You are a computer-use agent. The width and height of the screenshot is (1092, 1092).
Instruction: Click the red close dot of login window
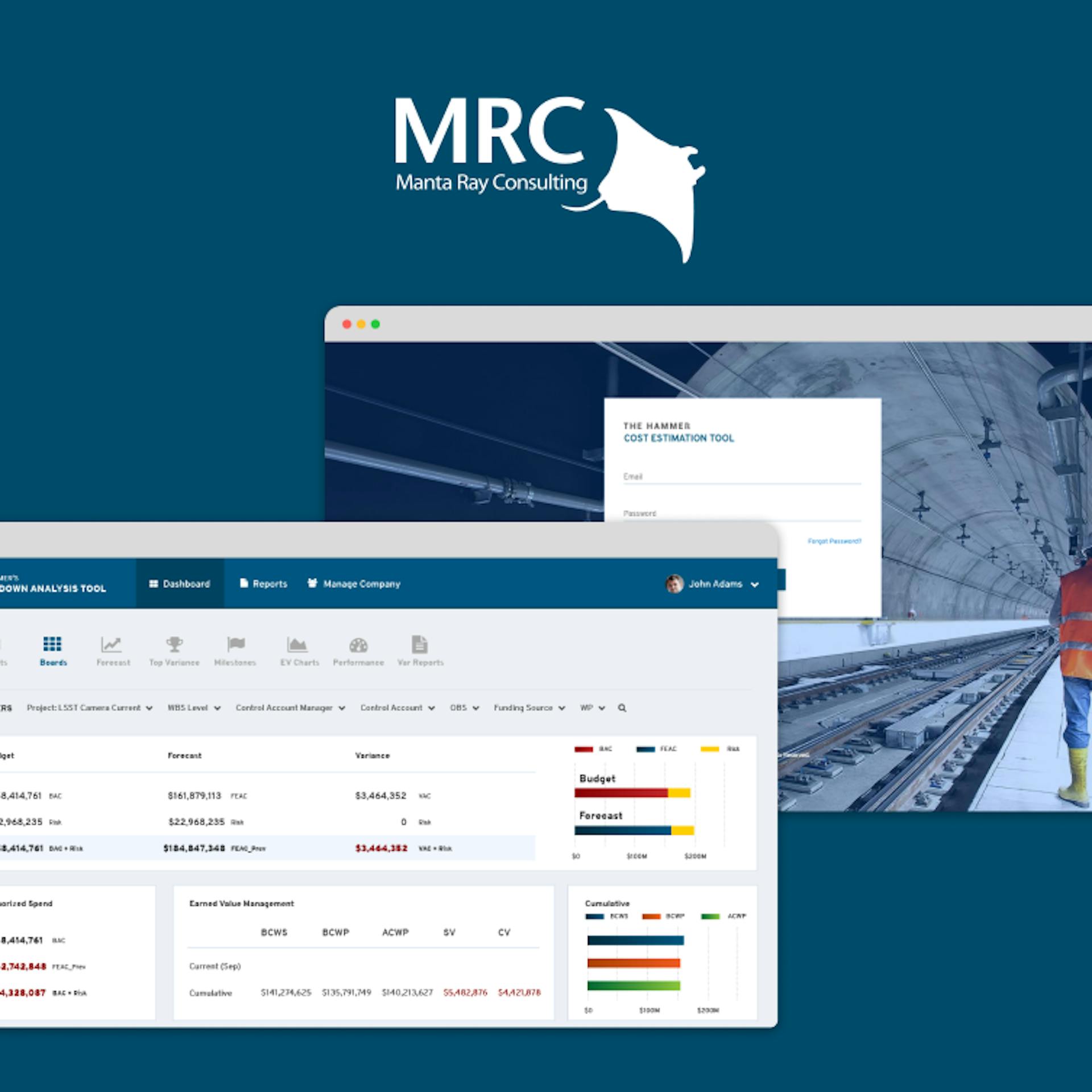coord(346,324)
